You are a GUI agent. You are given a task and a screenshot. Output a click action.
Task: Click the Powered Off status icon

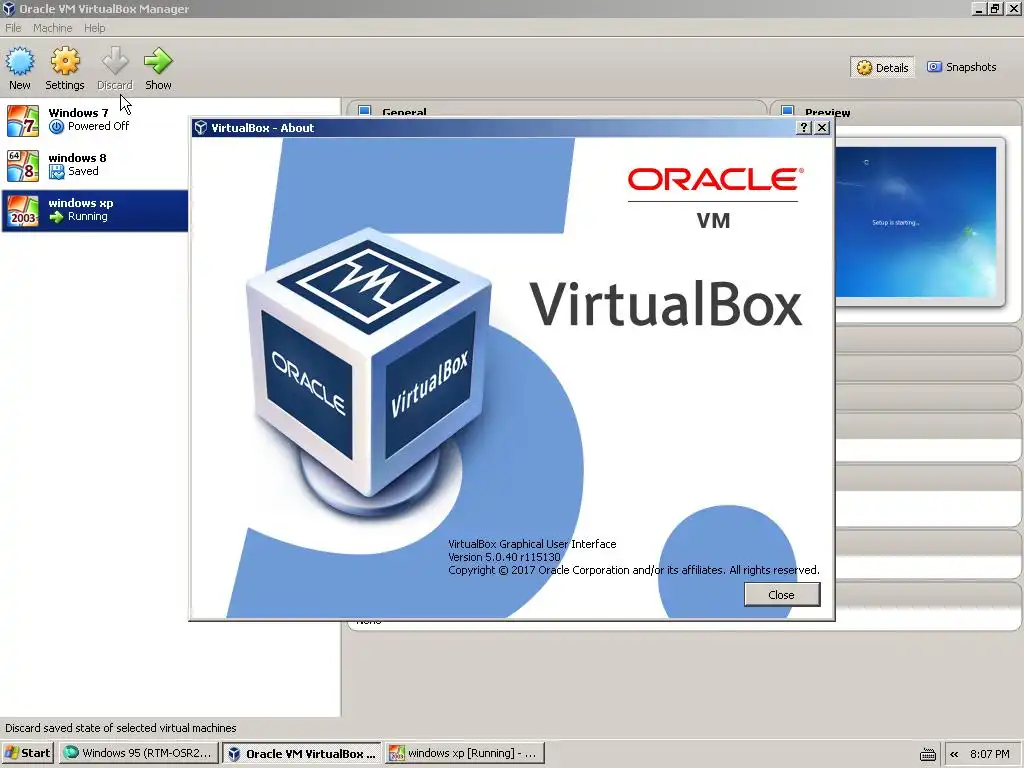tap(57, 127)
